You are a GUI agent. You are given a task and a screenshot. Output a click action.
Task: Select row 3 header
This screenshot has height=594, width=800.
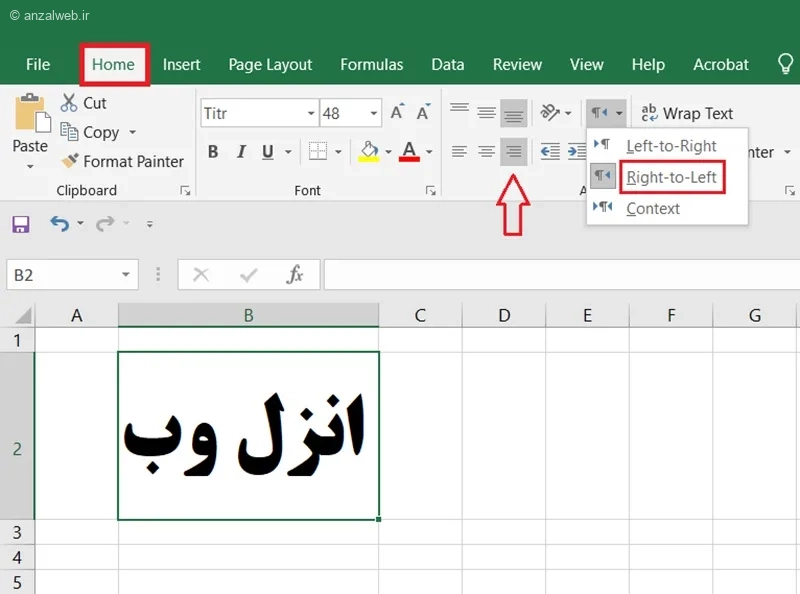click(17, 532)
